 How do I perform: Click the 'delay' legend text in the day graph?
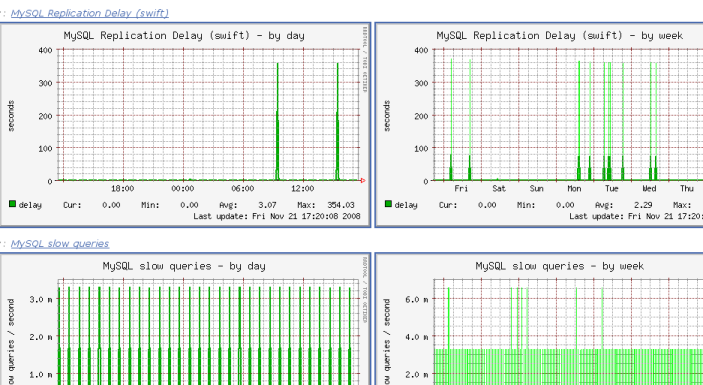[30, 205]
